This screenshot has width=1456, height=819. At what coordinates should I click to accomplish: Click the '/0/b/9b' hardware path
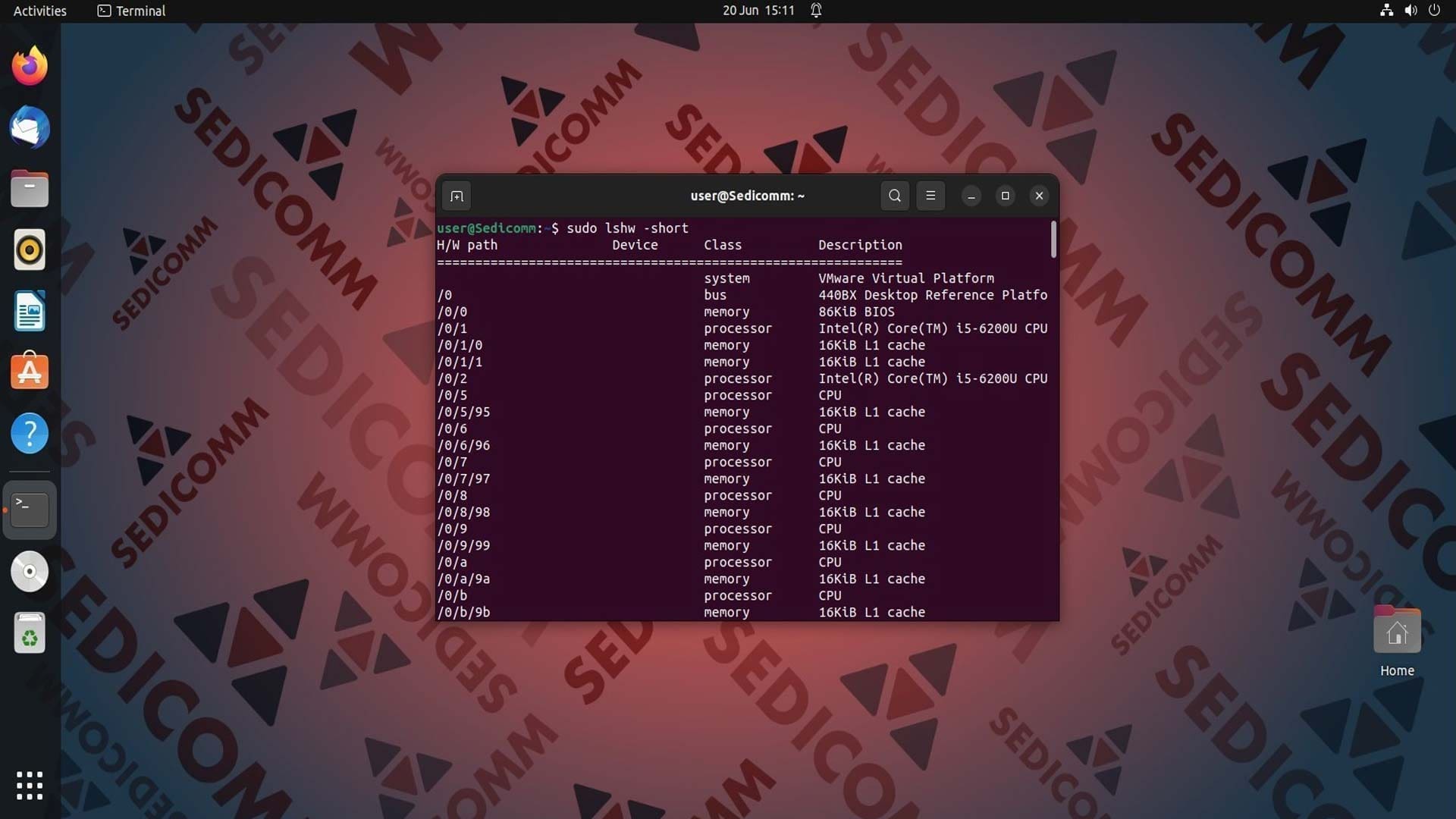pos(463,612)
